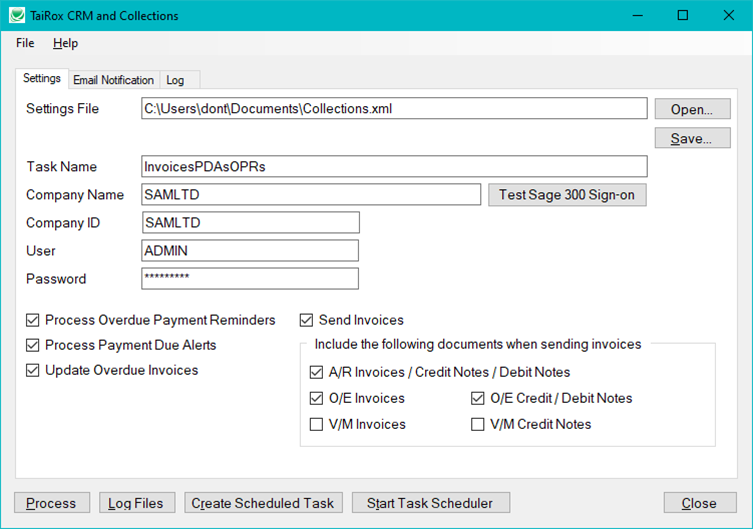
Task: Minimize the TaiRox window
Action: coord(637,15)
